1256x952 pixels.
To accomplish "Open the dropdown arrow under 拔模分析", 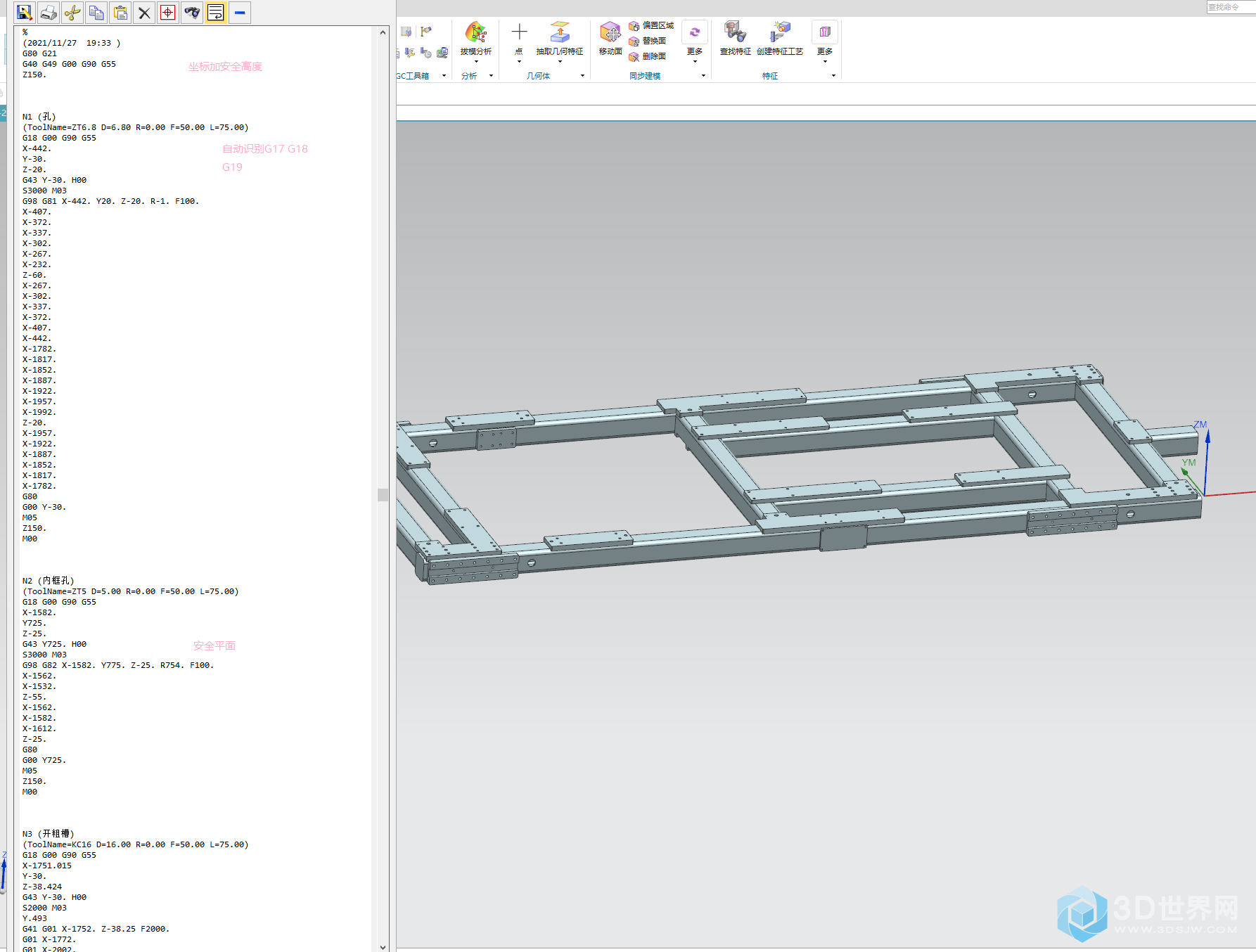I will click(x=476, y=62).
